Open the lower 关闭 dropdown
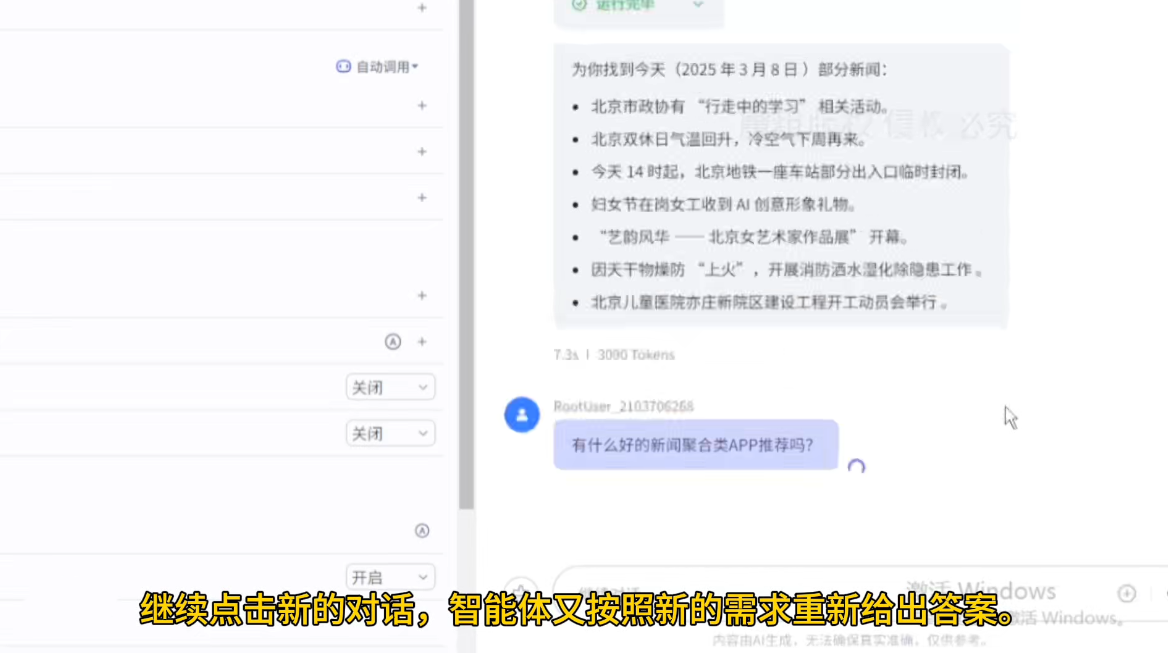This screenshot has height=653, width=1168. (390, 434)
